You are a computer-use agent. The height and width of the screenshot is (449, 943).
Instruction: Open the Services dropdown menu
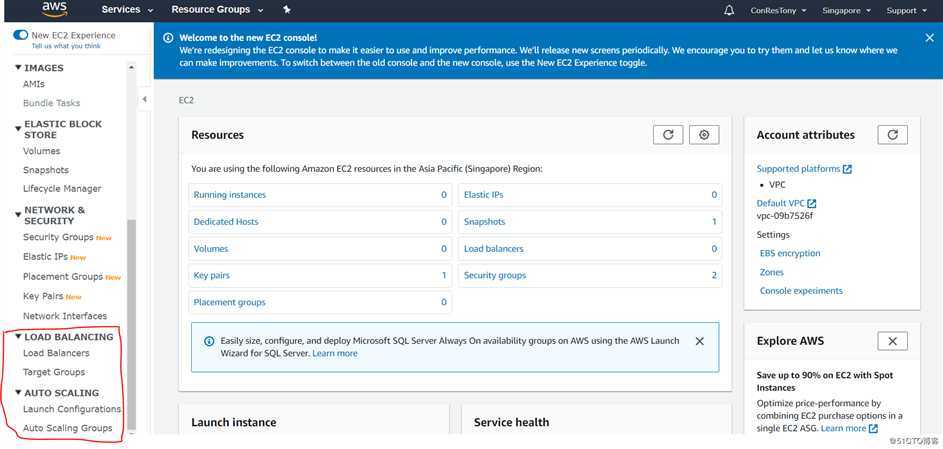(127, 10)
